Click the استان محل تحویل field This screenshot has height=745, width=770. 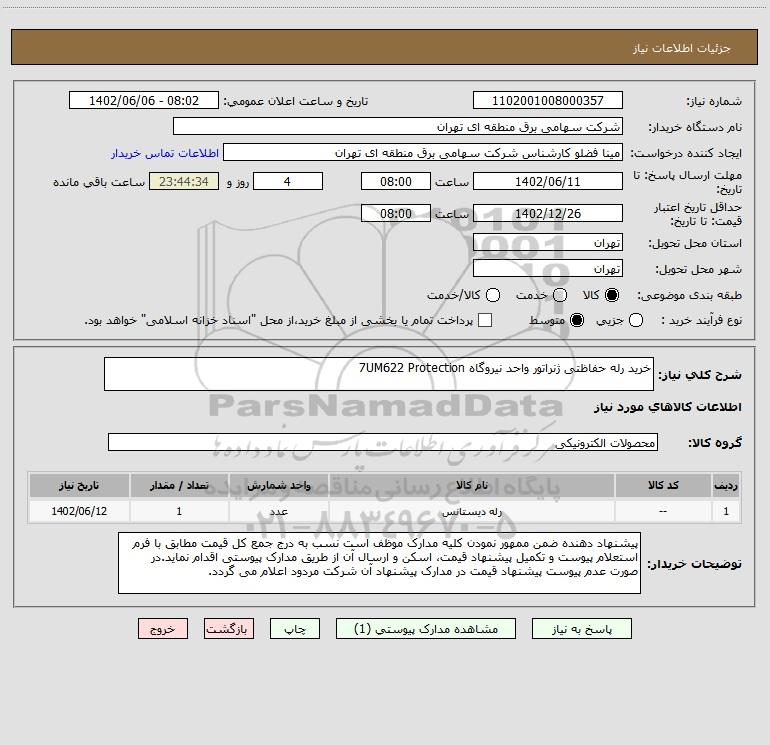point(548,242)
